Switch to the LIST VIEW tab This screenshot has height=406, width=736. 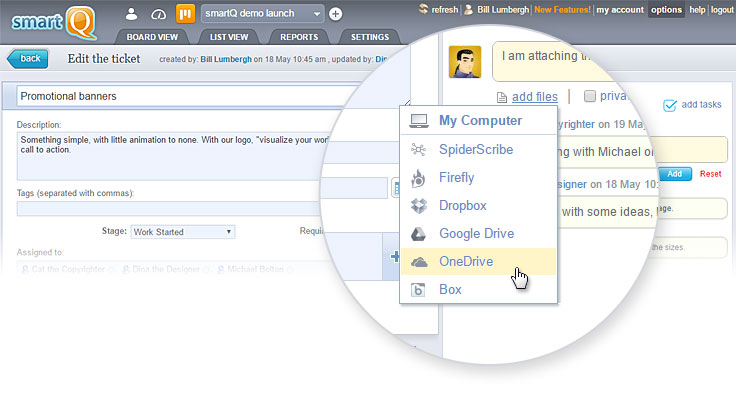click(229, 37)
